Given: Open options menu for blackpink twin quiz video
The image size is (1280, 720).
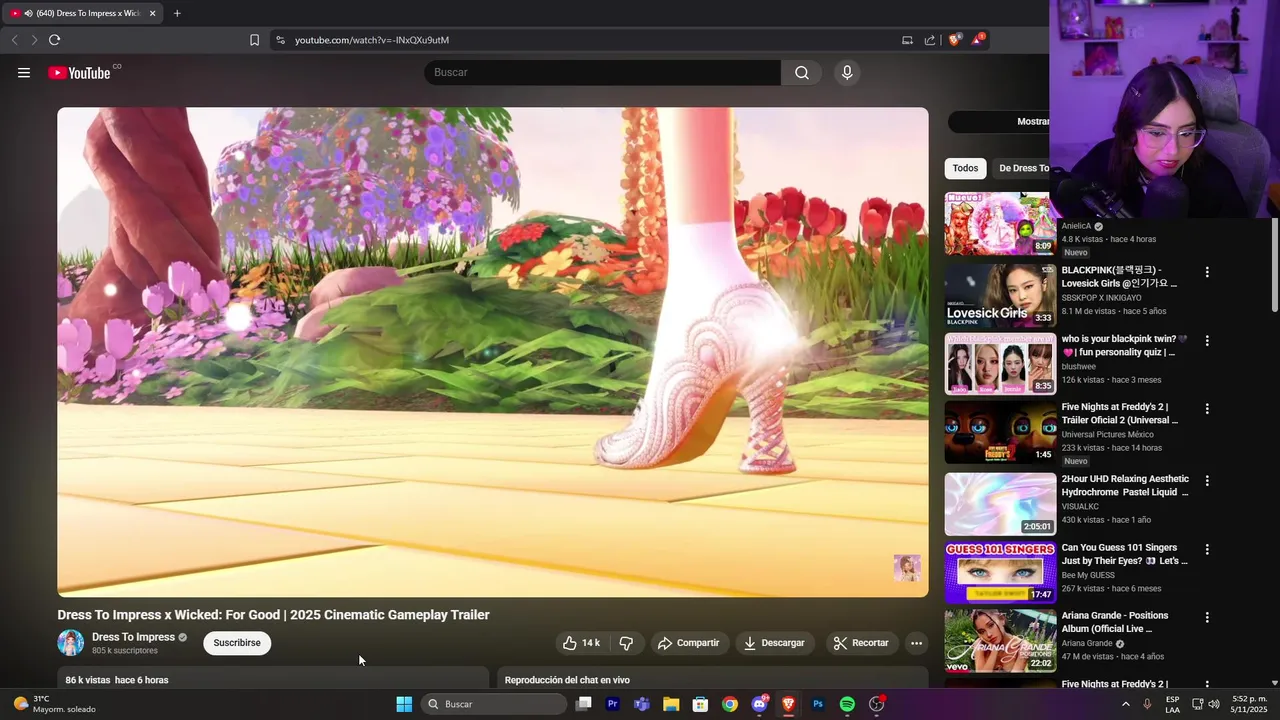Looking at the screenshot, I should tap(1207, 341).
